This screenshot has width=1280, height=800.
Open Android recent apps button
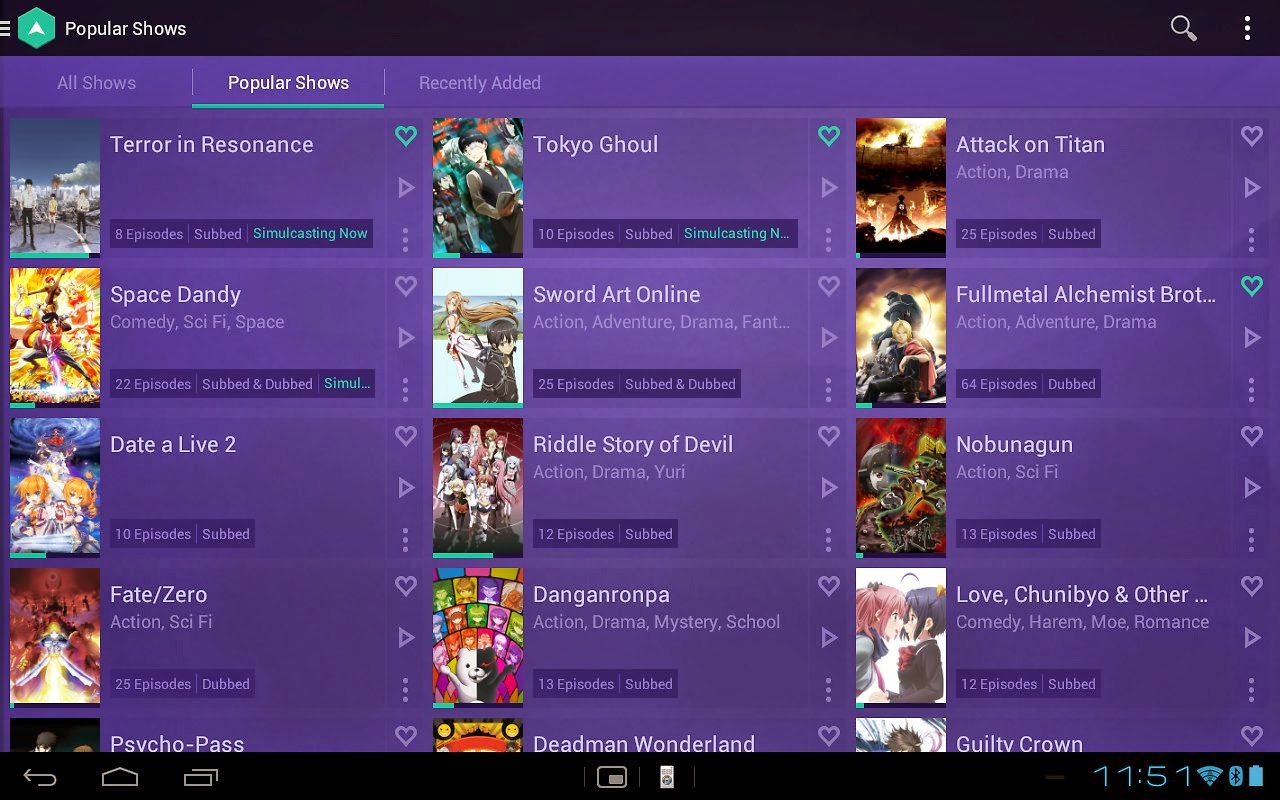201,777
